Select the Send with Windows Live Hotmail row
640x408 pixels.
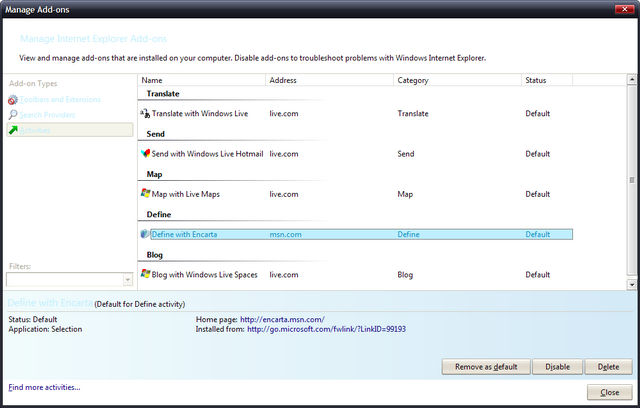click(356, 154)
